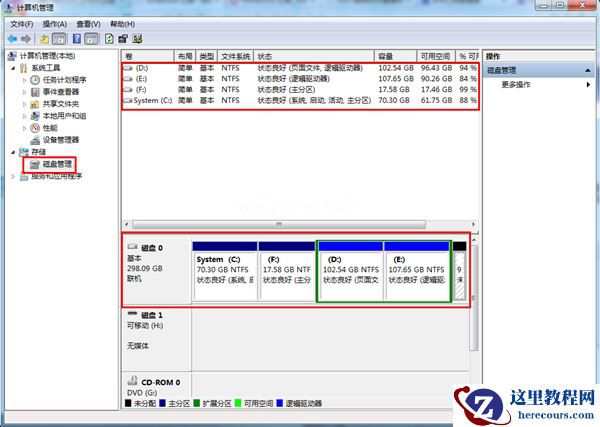This screenshot has width=600, height=427.
Task: Click the blue Help question mark icon
Action: 77,39
